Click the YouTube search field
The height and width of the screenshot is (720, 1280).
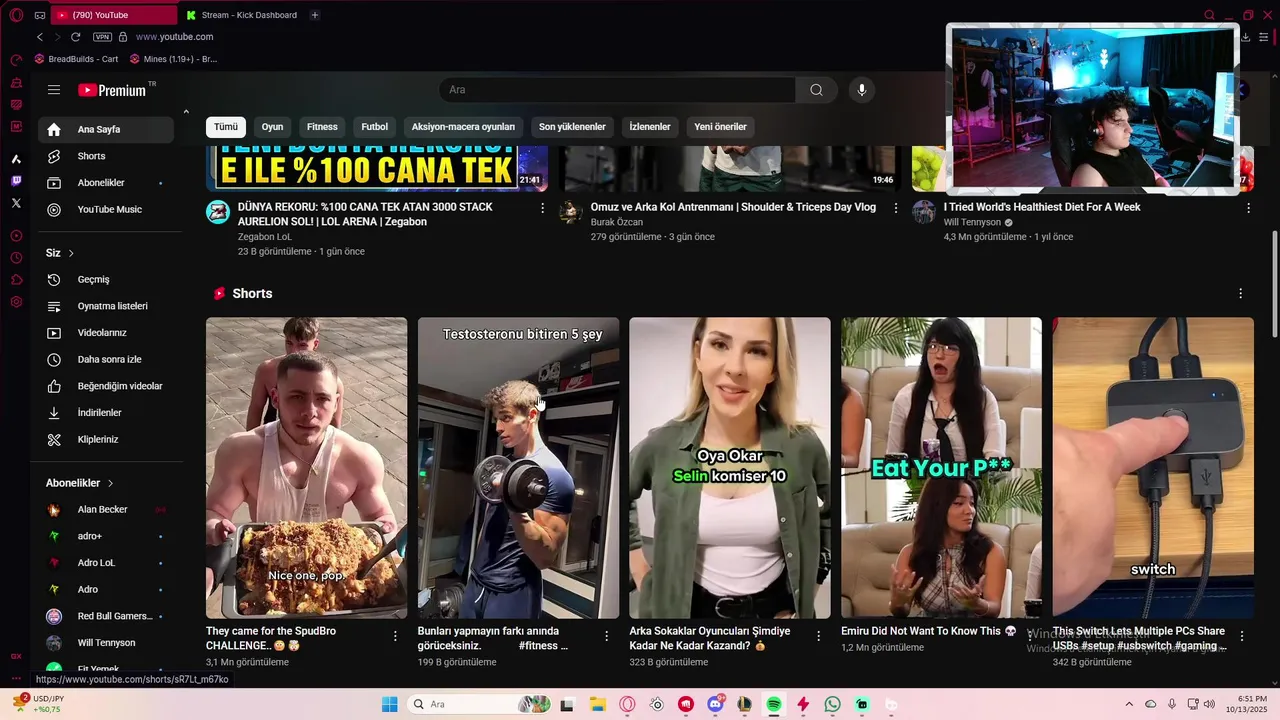click(x=617, y=90)
